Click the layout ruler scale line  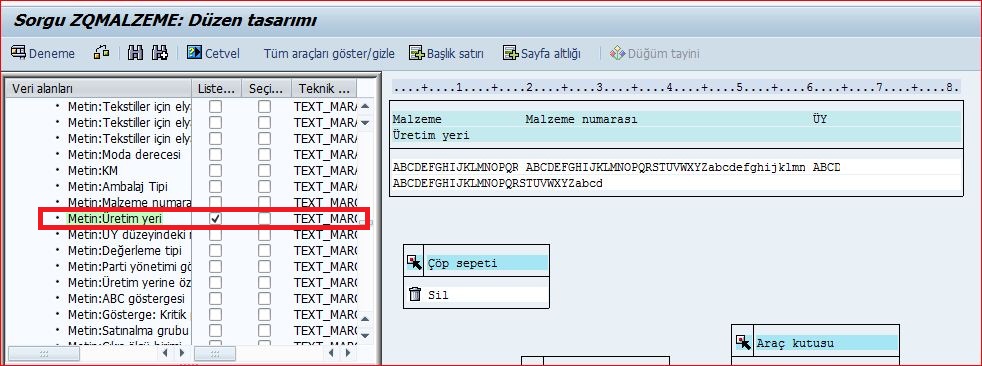pos(675,88)
